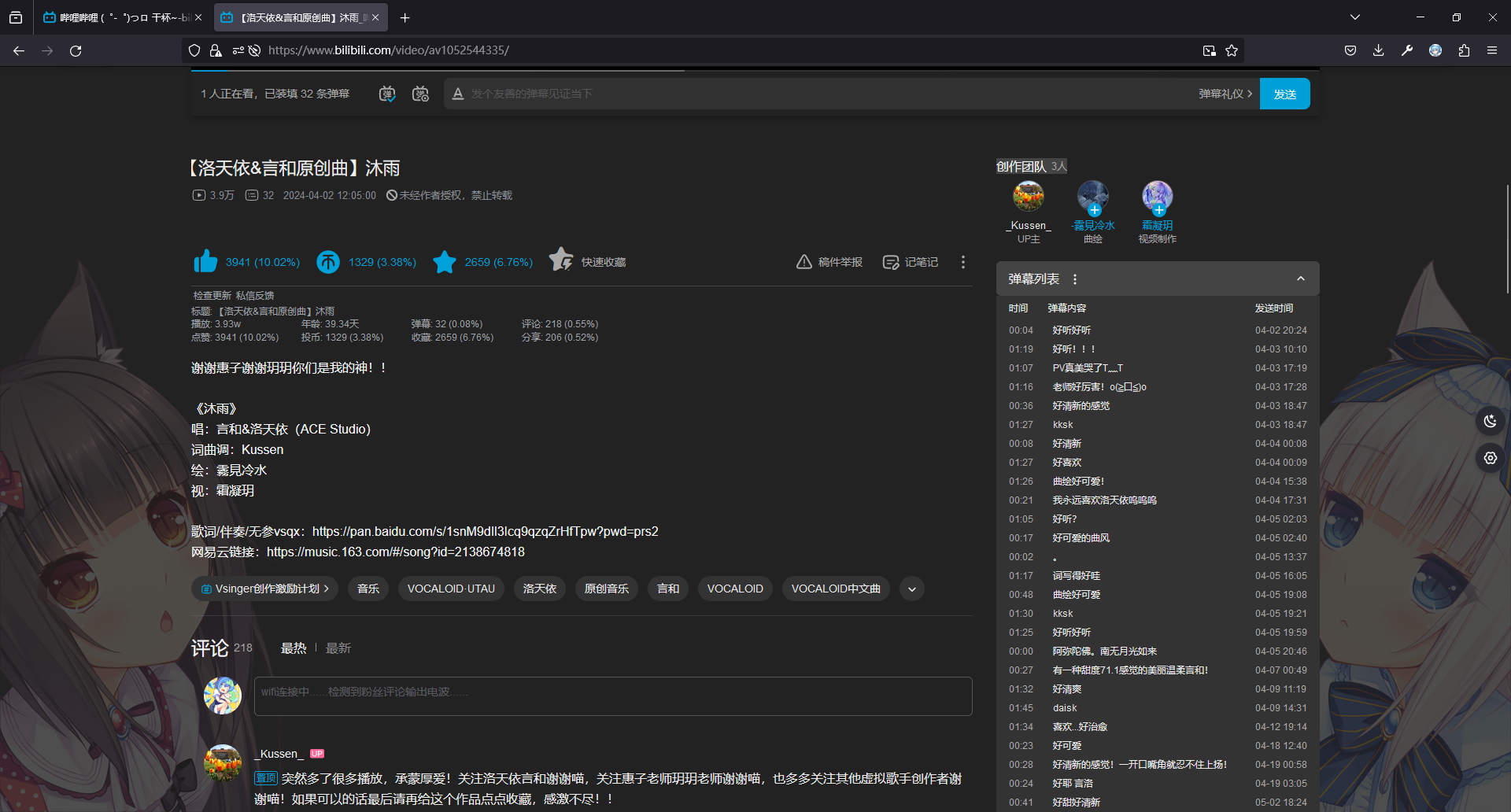Click the 发送 button

[x=1284, y=94]
